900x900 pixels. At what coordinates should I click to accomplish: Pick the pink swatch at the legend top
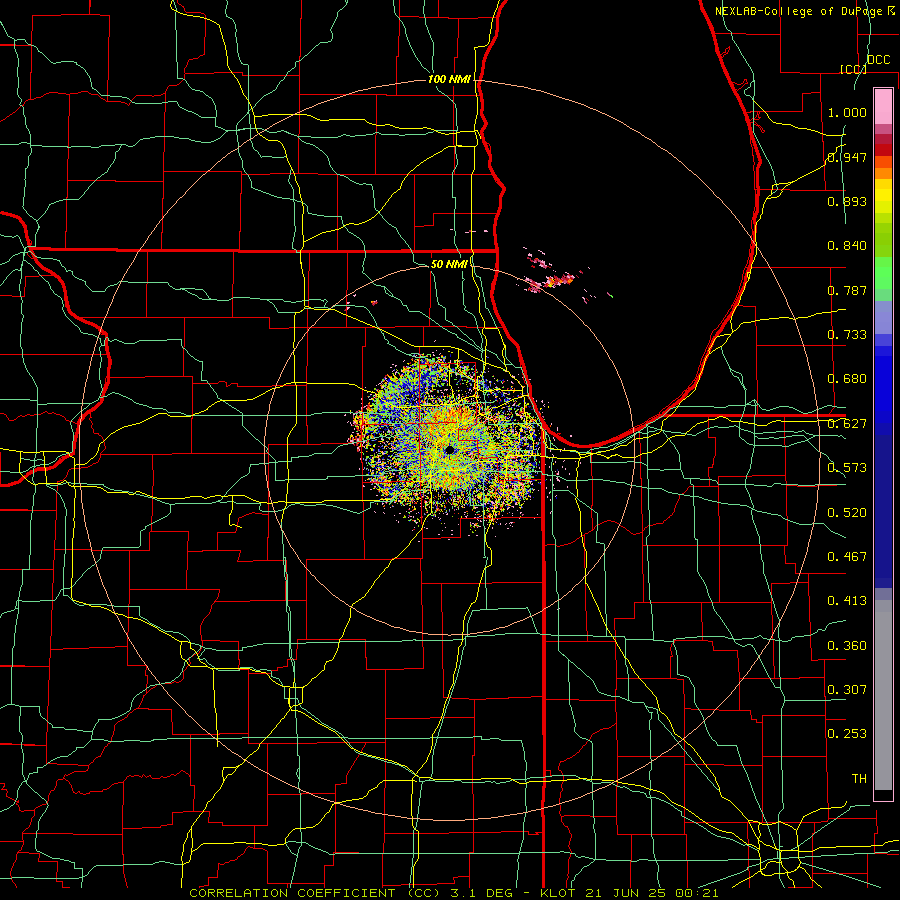pyautogui.click(x=883, y=106)
